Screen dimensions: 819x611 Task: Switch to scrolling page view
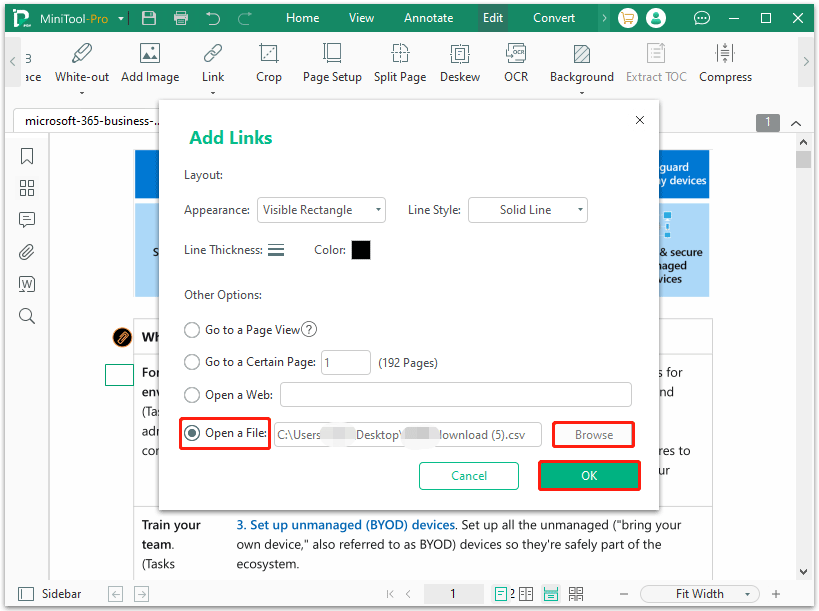click(x=551, y=594)
